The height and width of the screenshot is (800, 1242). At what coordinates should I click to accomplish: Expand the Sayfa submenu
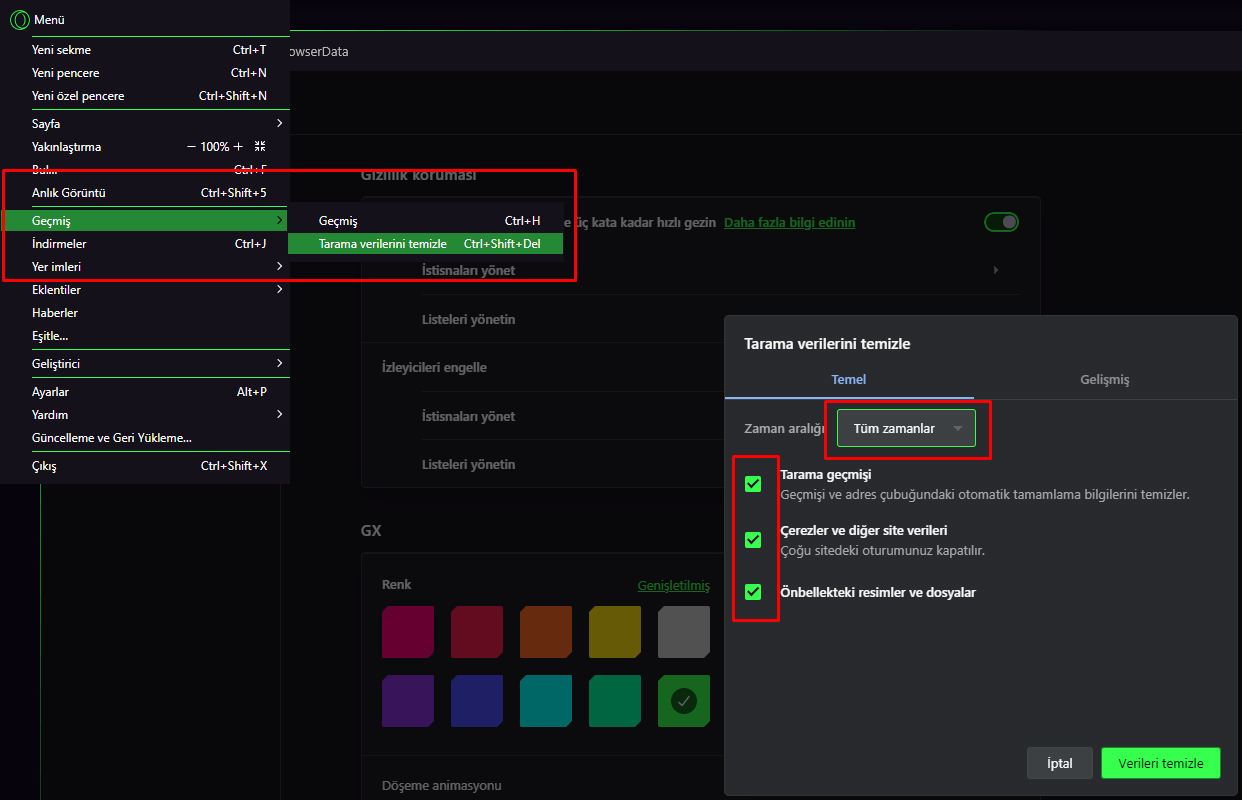point(145,123)
